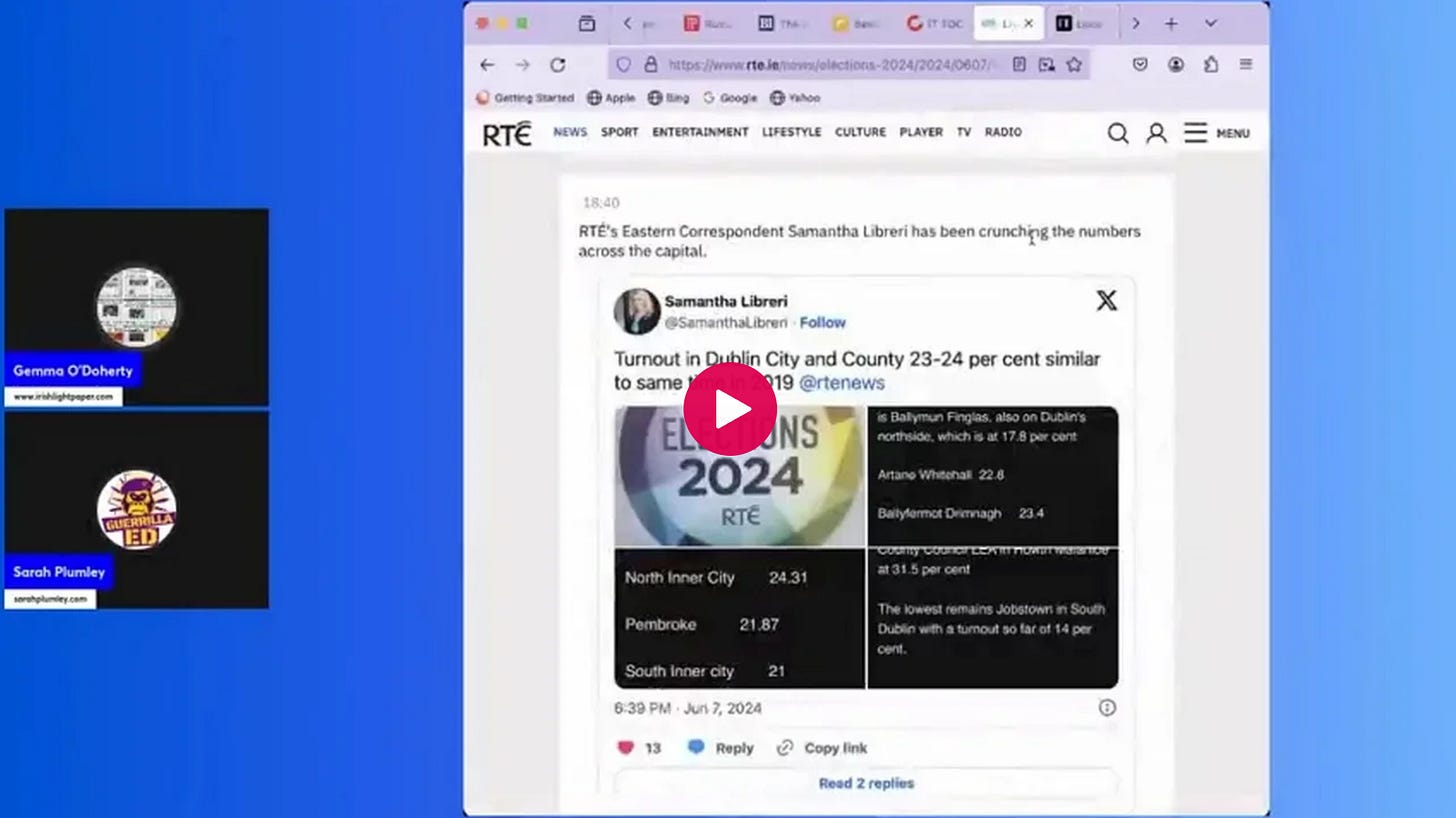The image size is (1456, 818).
Task: Open the Yahoo bookmark
Action: coord(795,98)
